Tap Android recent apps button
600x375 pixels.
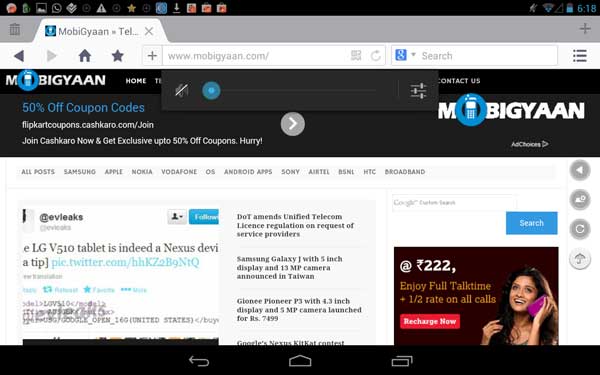point(402,361)
